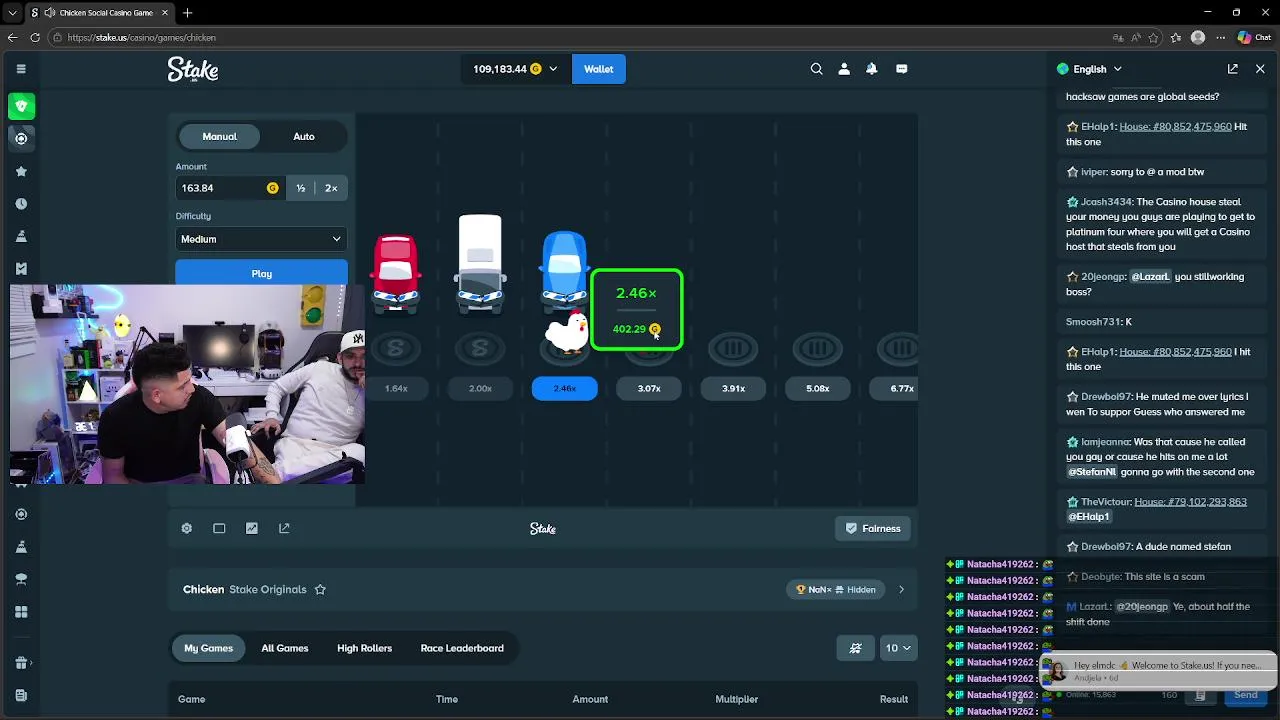Open Copilot Chat in browser
The height and width of the screenshot is (720, 1280).
coord(1256,37)
